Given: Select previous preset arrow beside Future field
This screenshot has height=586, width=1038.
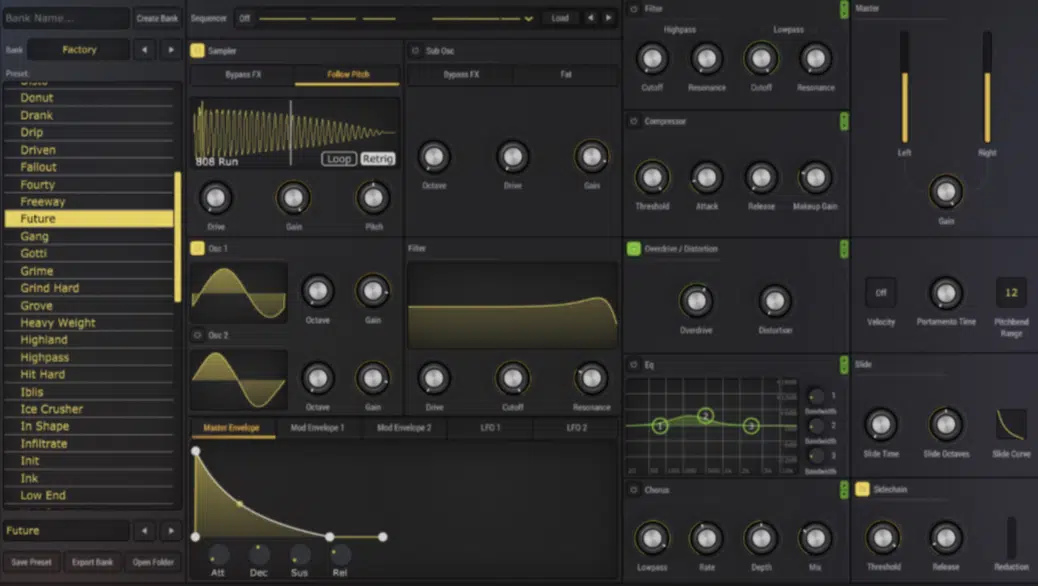Looking at the screenshot, I should click(x=144, y=530).
